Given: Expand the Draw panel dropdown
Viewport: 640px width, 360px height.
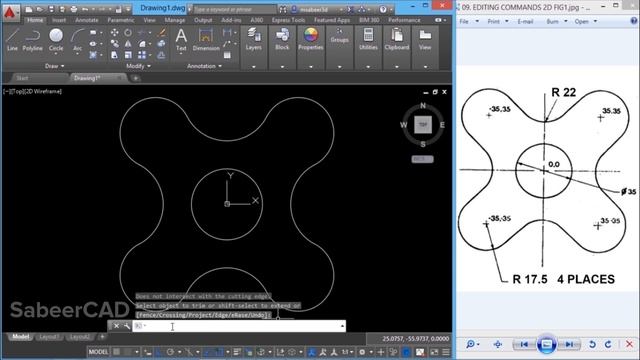Looking at the screenshot, I should point(55,66).
